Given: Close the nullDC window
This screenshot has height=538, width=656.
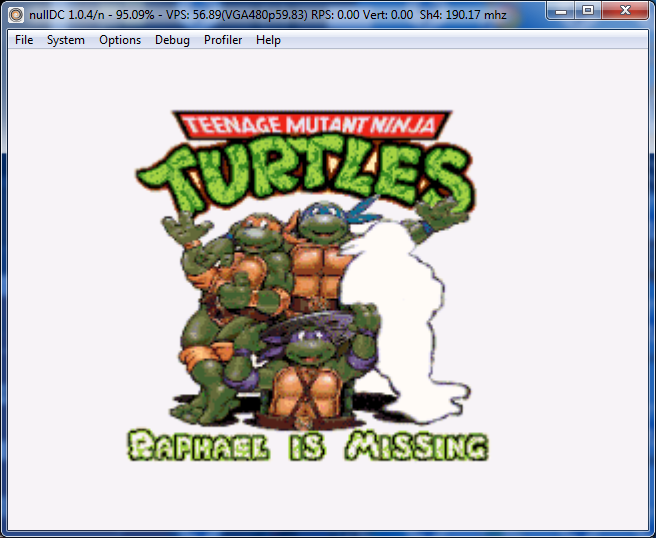Looking at the screenshot, I should pos(625,10).
